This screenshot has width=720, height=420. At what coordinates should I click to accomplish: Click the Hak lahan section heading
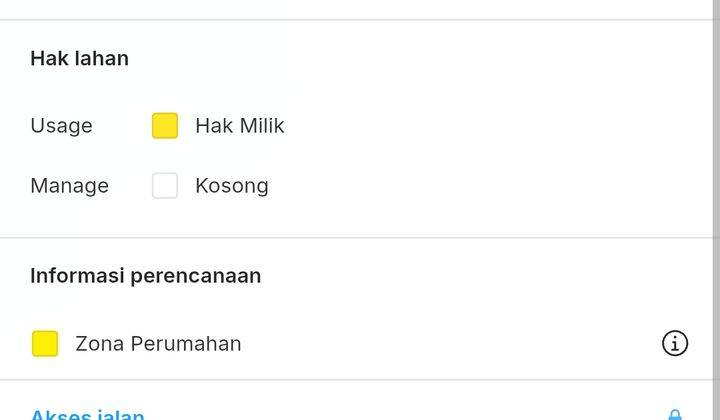(x=79, y=59)
